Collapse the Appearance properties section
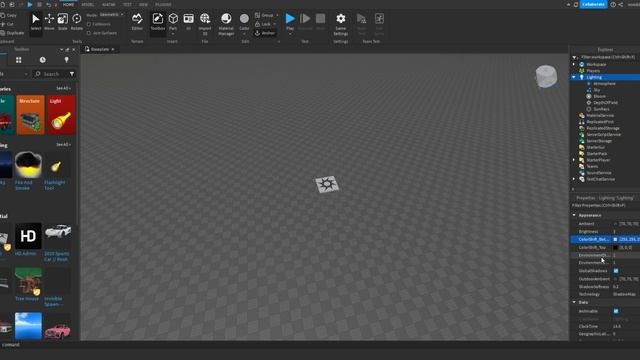The image size is (640, 360). [574, 215]
